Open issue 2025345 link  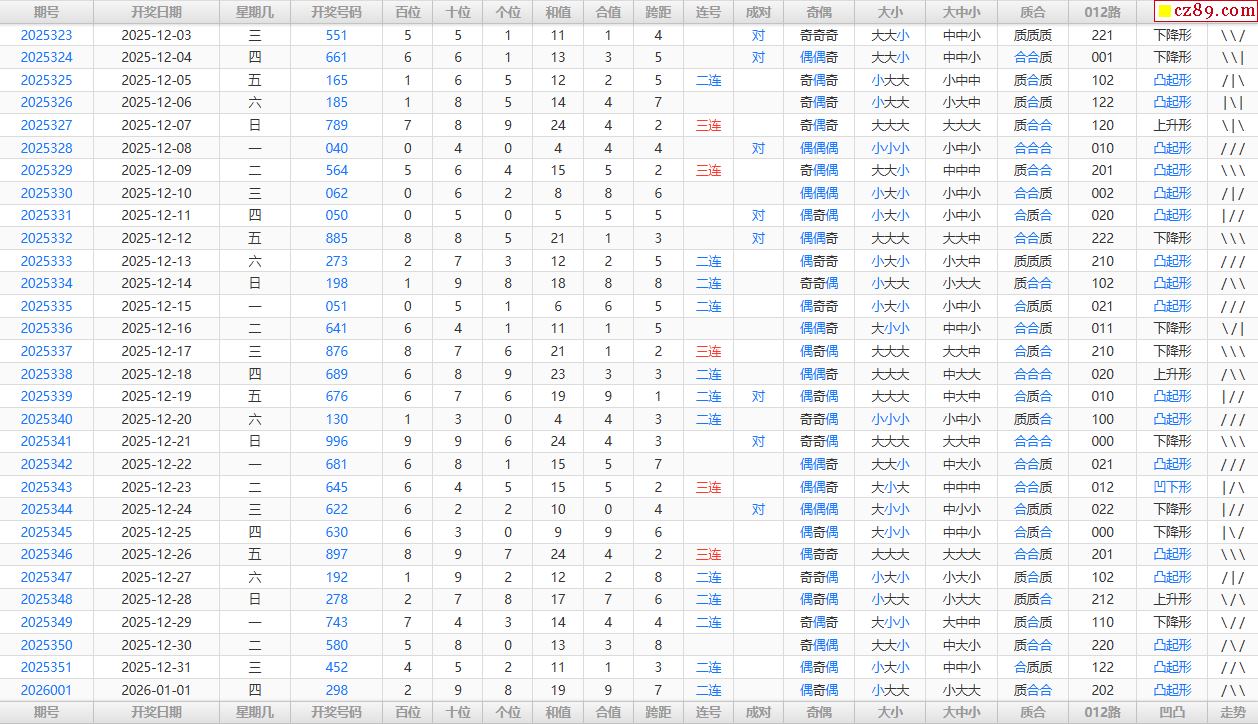coord(46,532)
